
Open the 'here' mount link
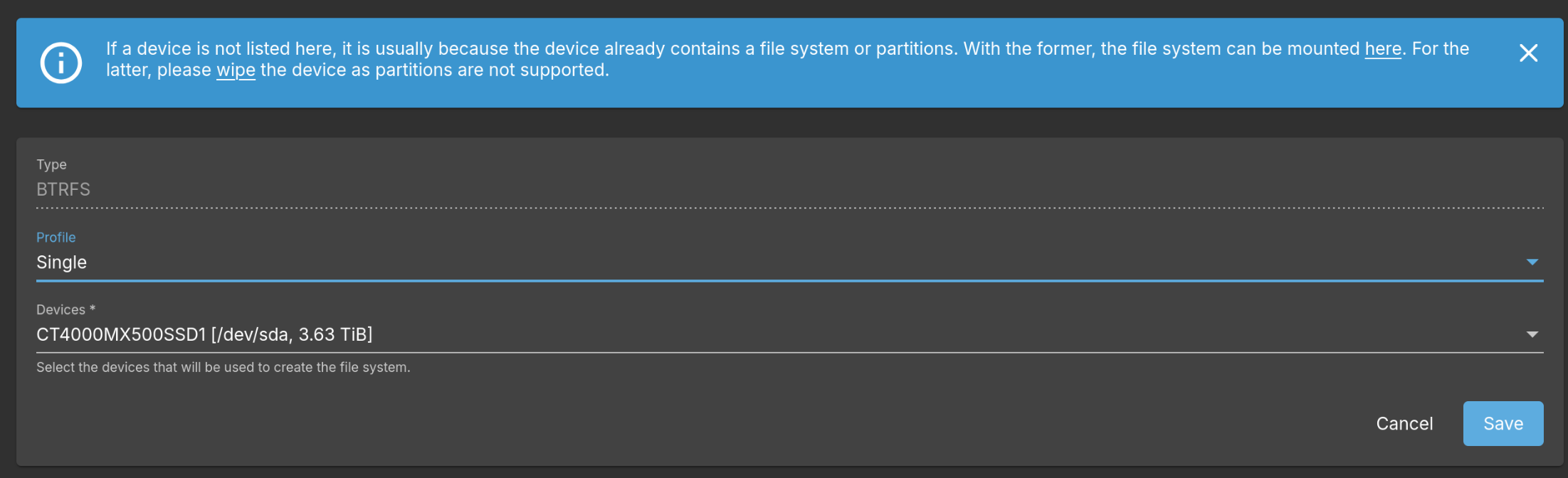[1382, 48]
